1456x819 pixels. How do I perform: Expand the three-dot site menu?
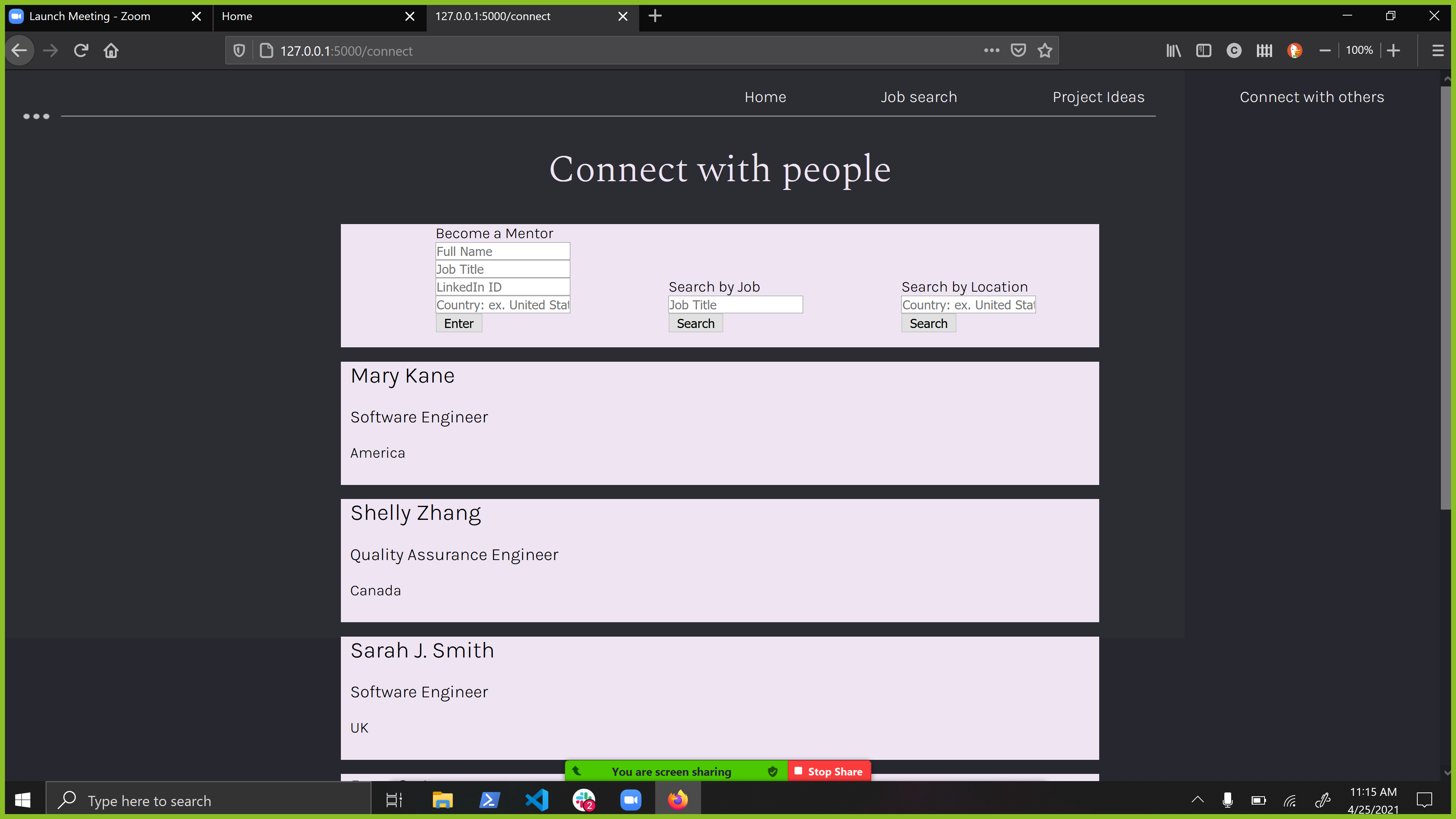[x=36, y=116]
